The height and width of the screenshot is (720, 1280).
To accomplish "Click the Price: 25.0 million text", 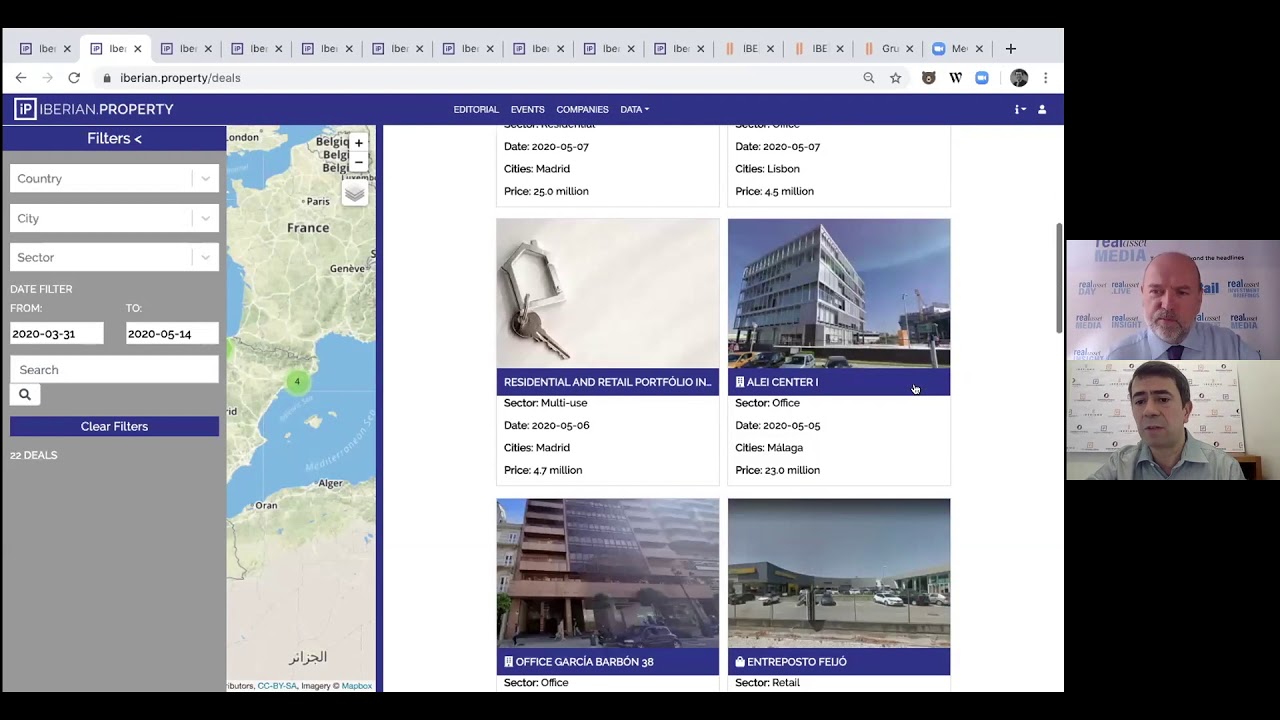I will pos(546,191).
